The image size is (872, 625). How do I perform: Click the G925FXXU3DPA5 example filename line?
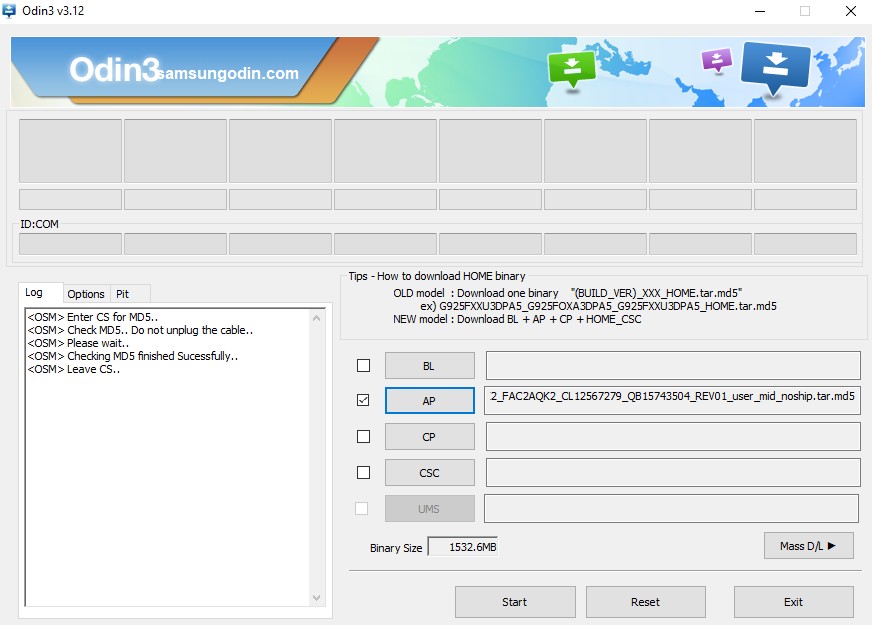pos(598,306)
